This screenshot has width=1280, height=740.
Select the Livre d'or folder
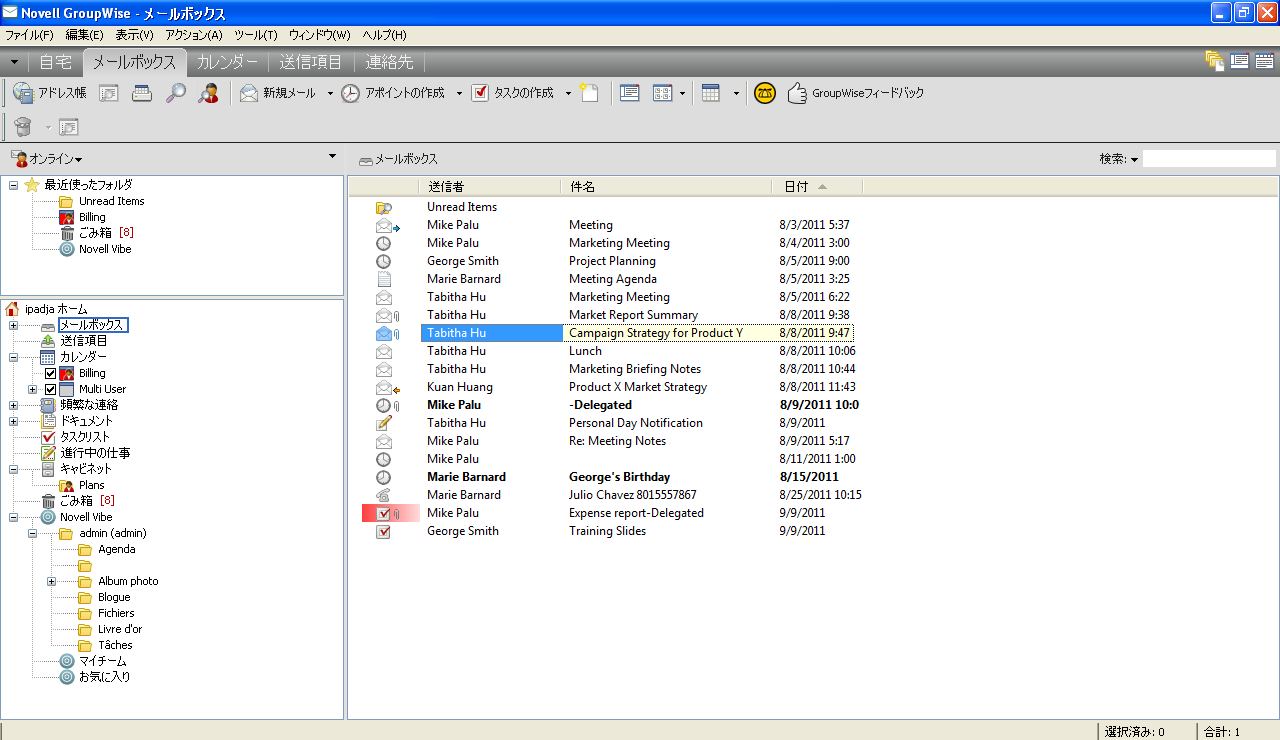[120, 629]
